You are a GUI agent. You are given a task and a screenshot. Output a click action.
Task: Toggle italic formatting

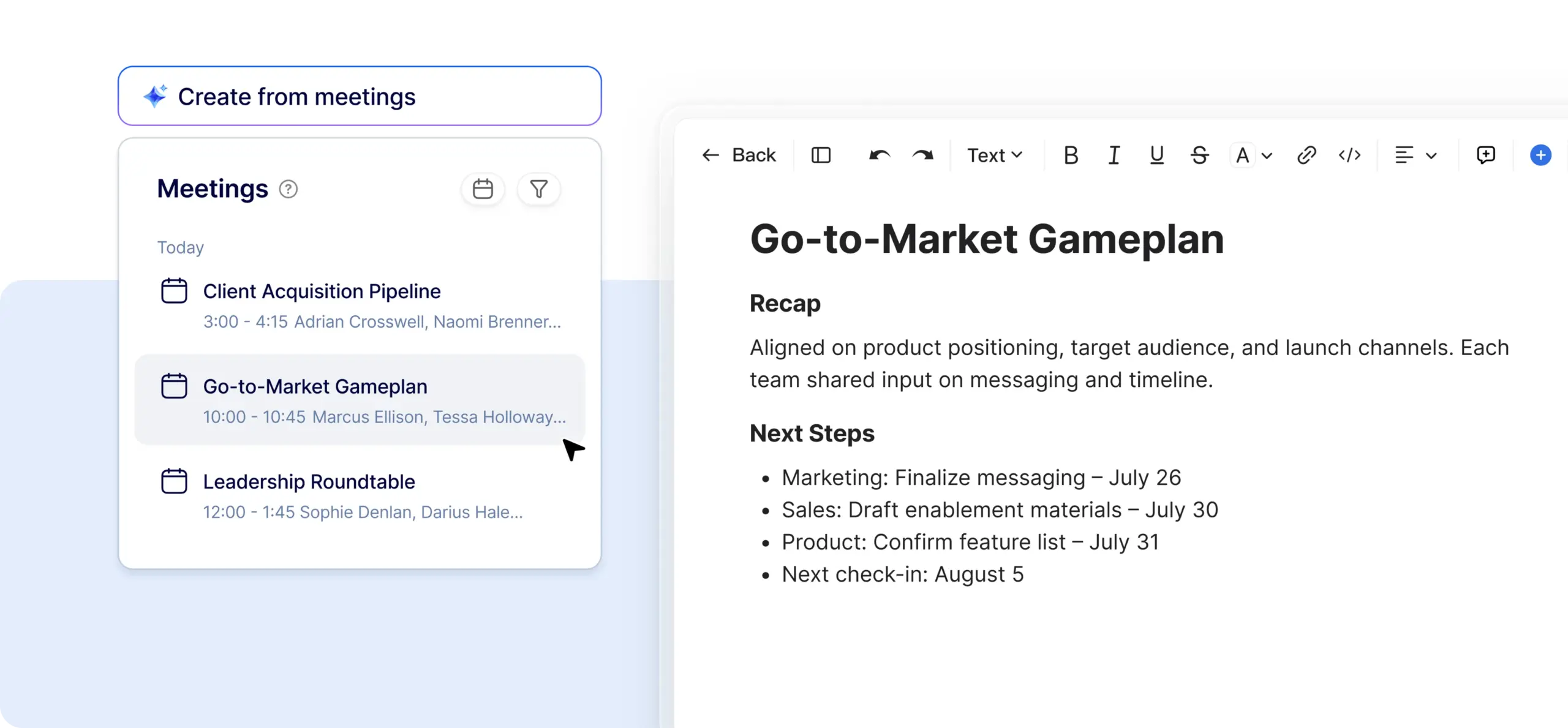click(x=1114, y=156)
